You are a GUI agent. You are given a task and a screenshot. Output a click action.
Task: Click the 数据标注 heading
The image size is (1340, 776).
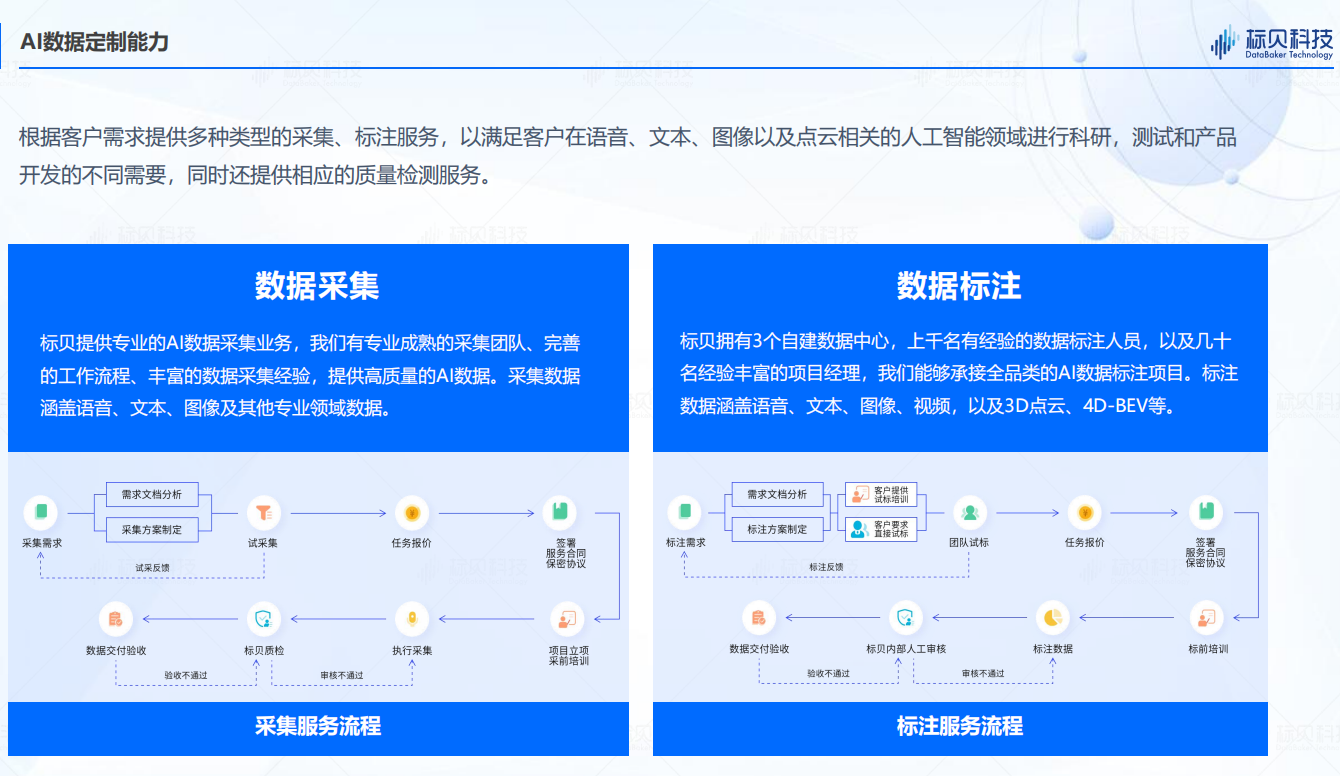click(959, 286)
